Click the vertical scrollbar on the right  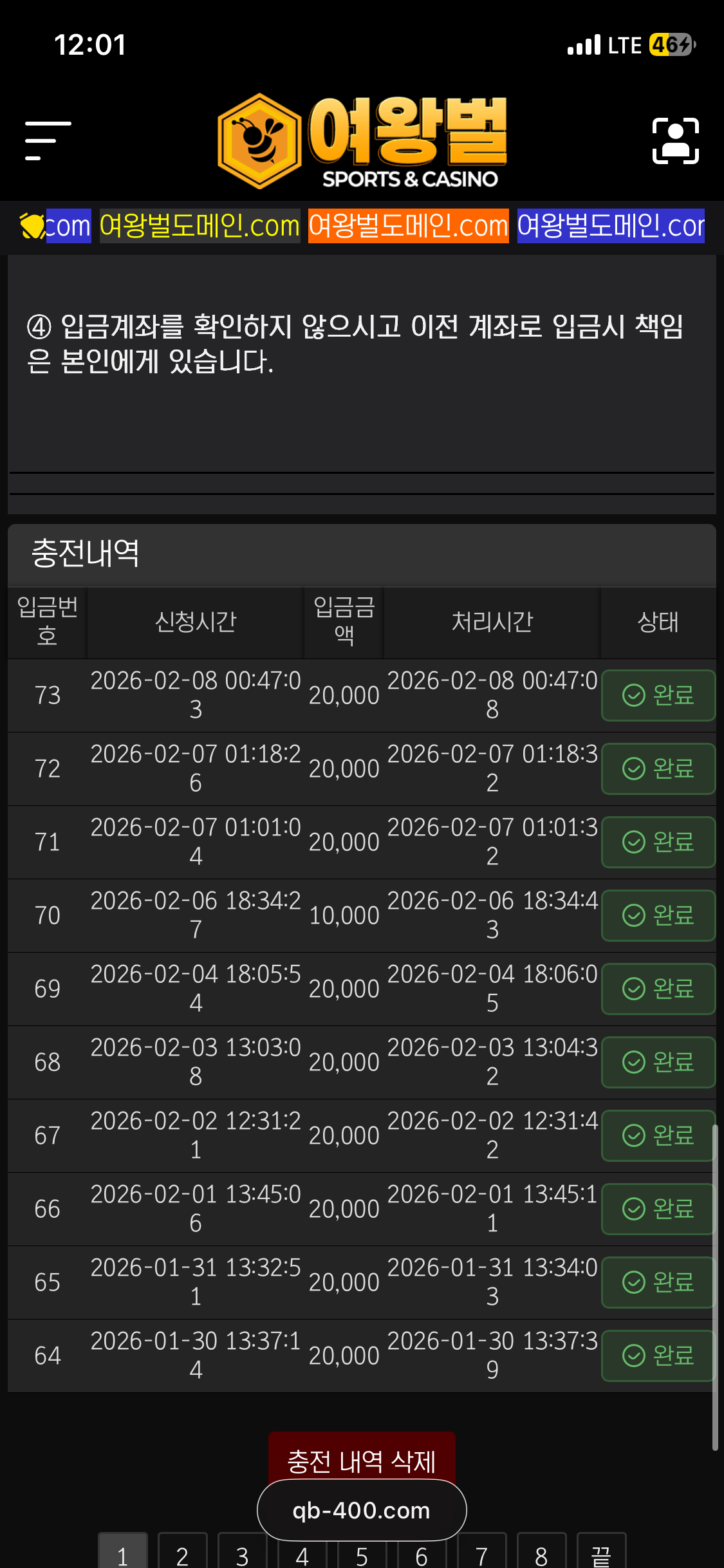point(714,1287)
